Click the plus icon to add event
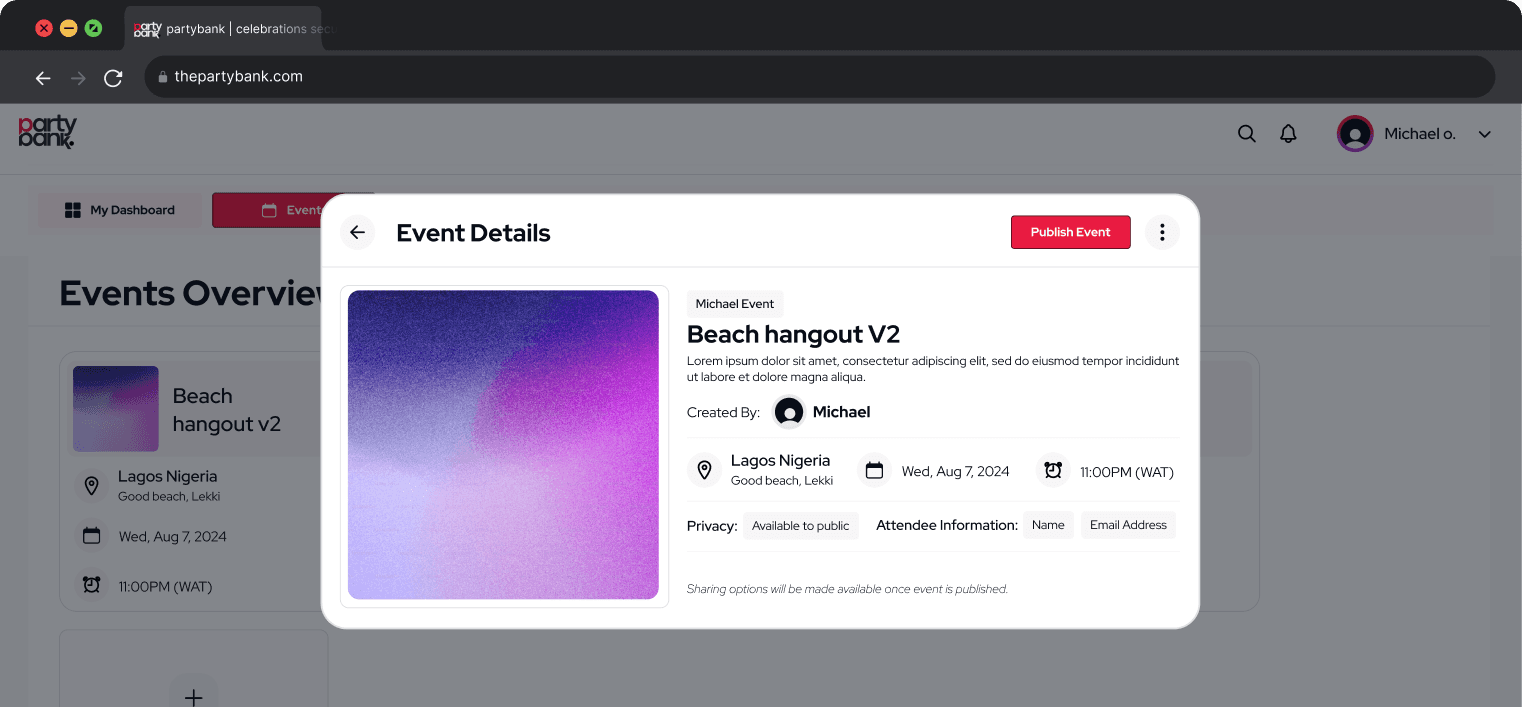The width and height of the screenshot is (1522, 707). [x=194, y=697]
